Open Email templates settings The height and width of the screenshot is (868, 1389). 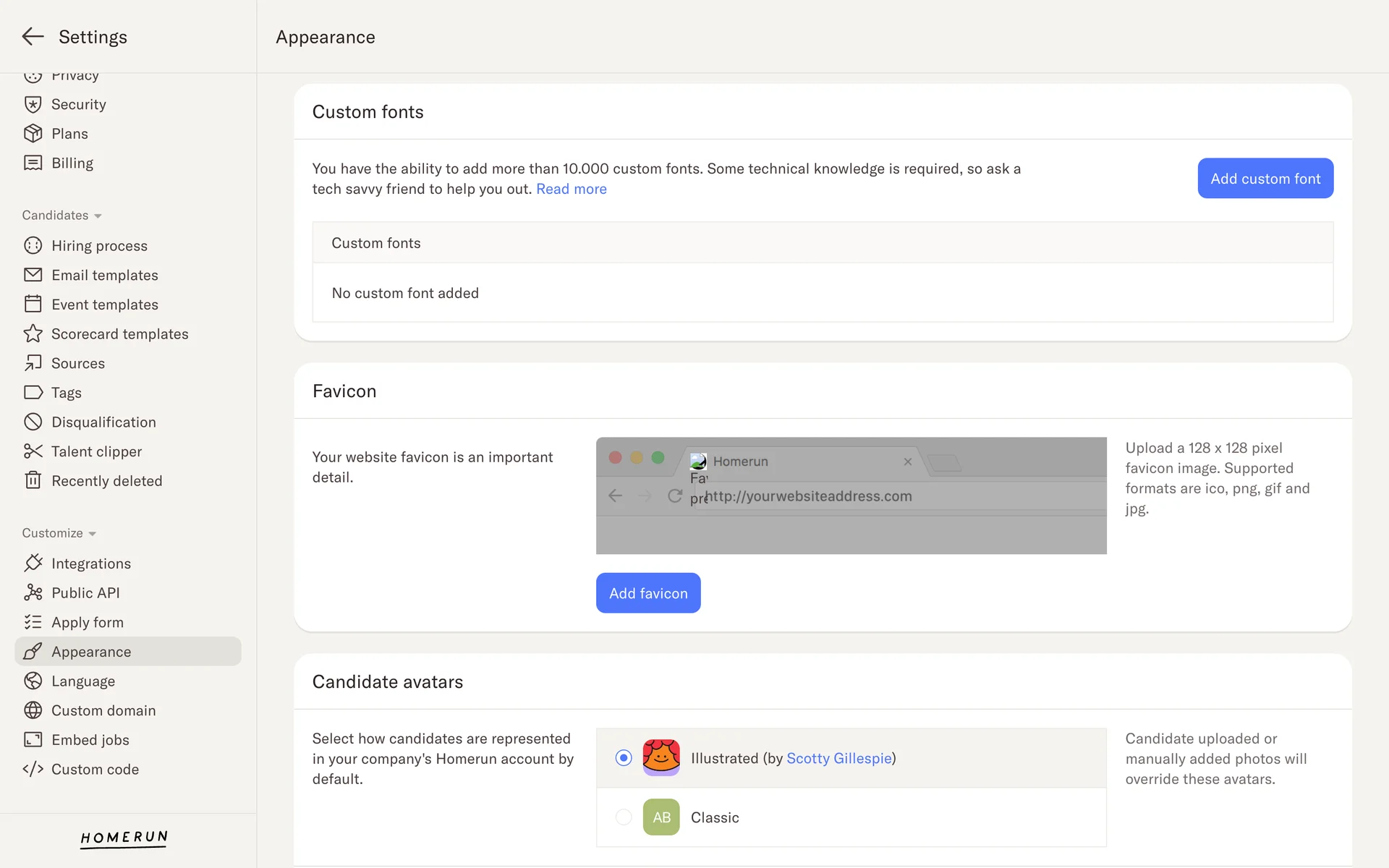click(104, 275)
